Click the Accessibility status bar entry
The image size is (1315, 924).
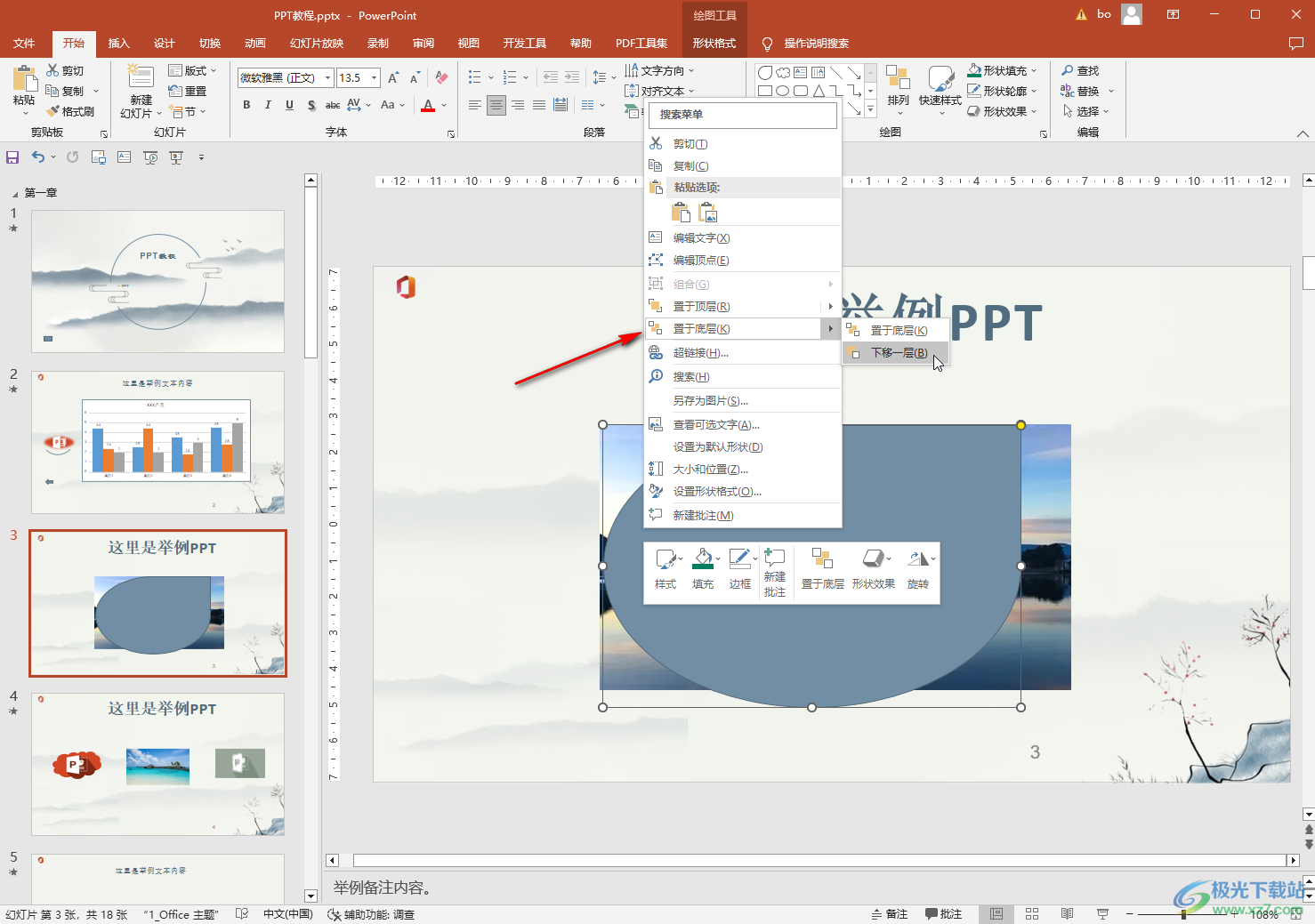tap(371, 914)
